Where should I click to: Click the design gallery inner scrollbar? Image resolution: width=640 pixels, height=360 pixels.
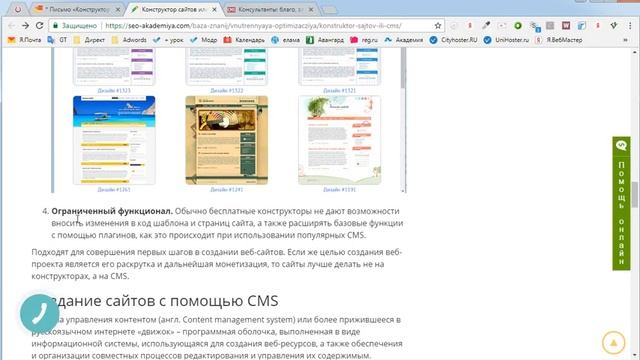(403, 67)
